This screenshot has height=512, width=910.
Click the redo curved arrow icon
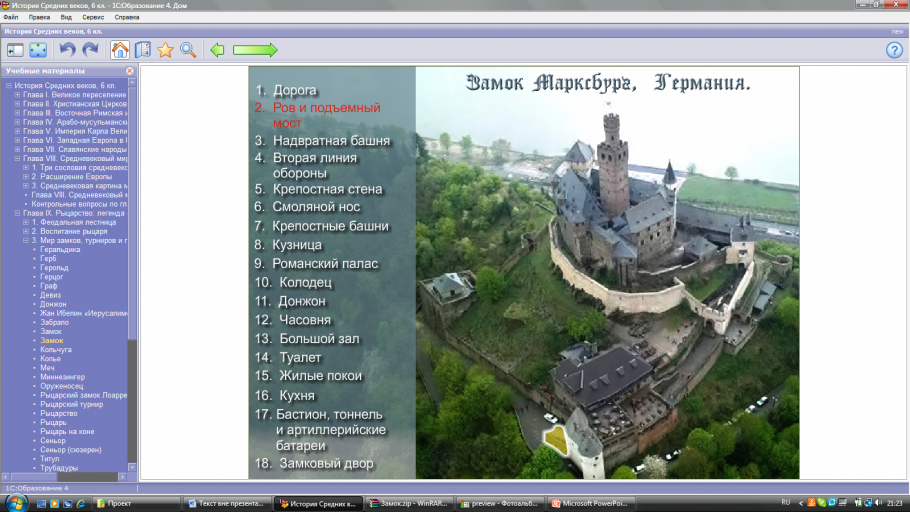tap(90, 50)
